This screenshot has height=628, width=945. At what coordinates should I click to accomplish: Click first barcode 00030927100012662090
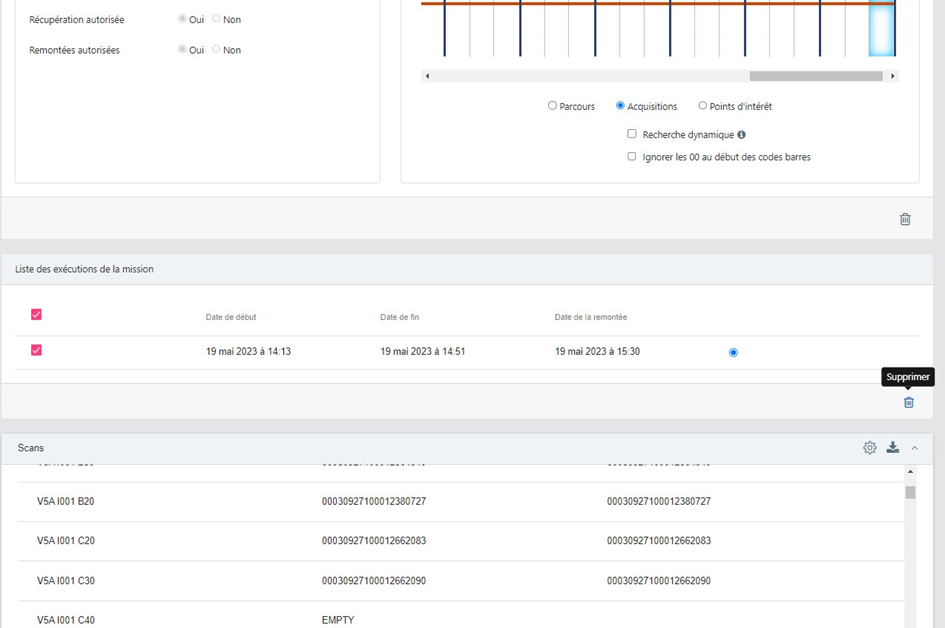(374, 581)
